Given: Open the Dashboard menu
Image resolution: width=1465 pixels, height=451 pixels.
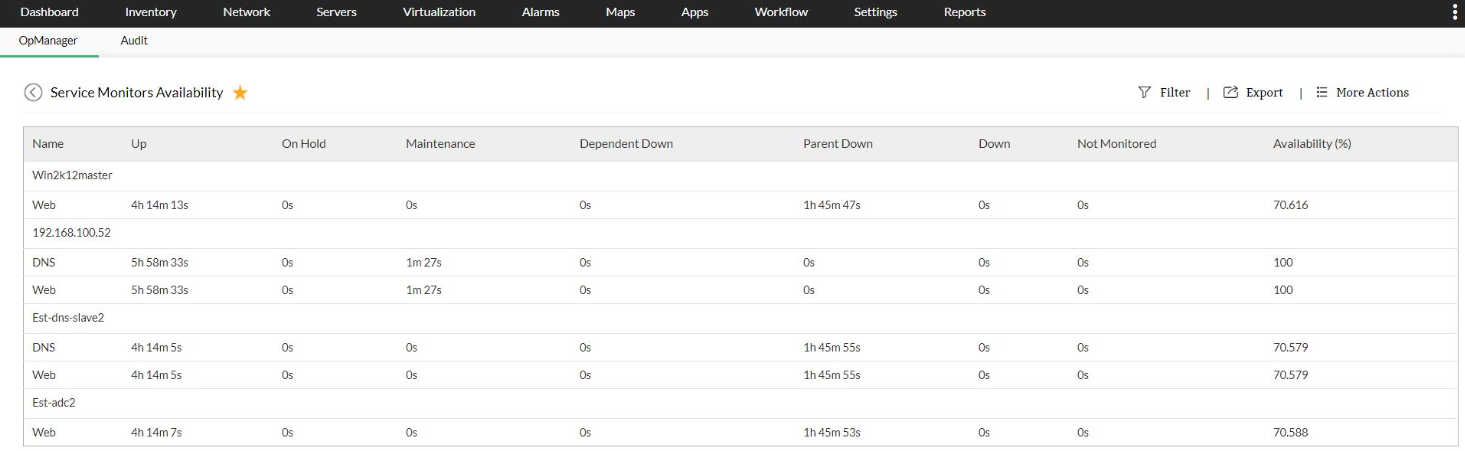Looking at the screenshot, I should click(x=49, y=12).
